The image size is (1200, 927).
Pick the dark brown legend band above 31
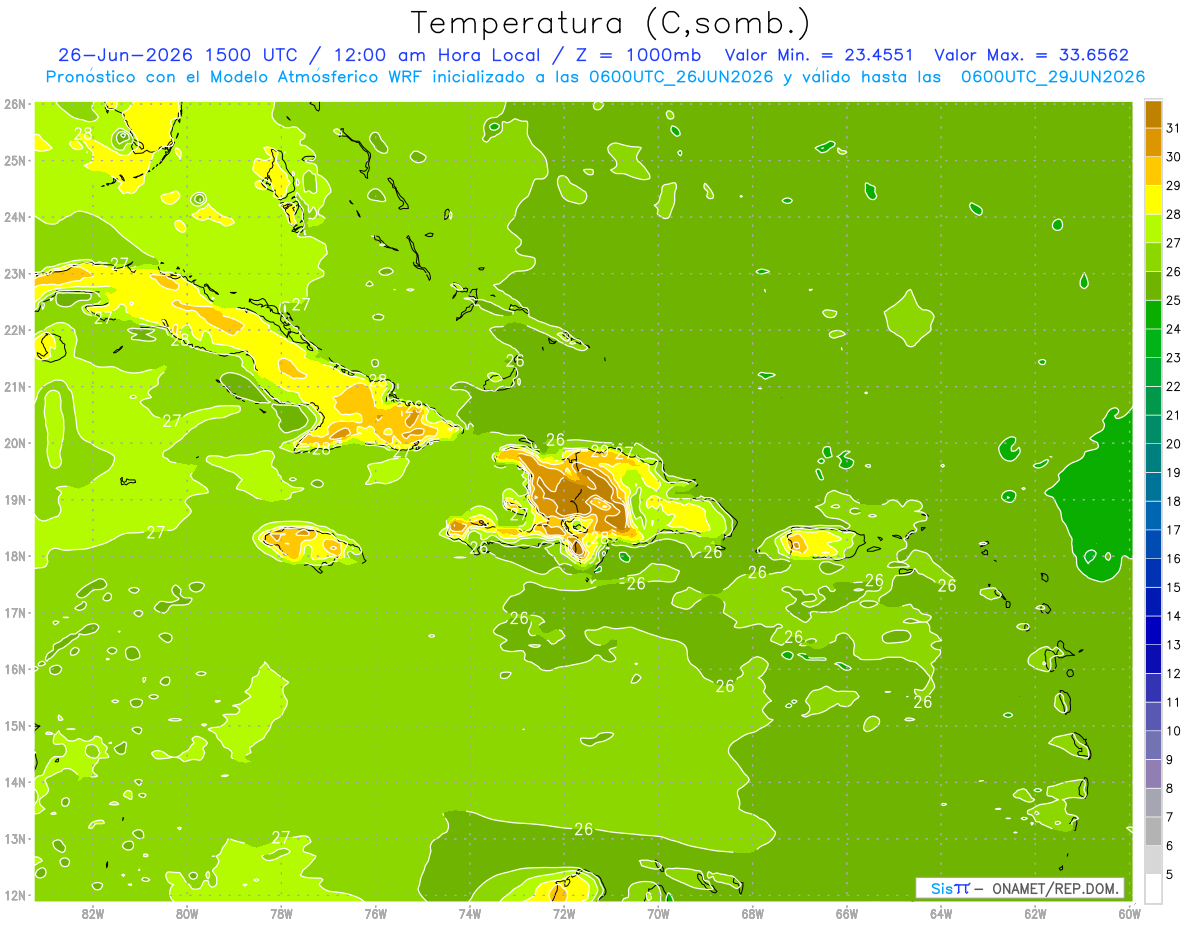pos(1153,113)
